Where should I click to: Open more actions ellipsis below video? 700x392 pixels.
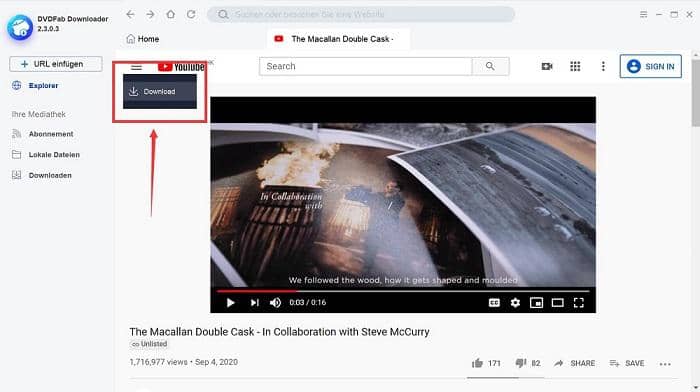(665, 364)
